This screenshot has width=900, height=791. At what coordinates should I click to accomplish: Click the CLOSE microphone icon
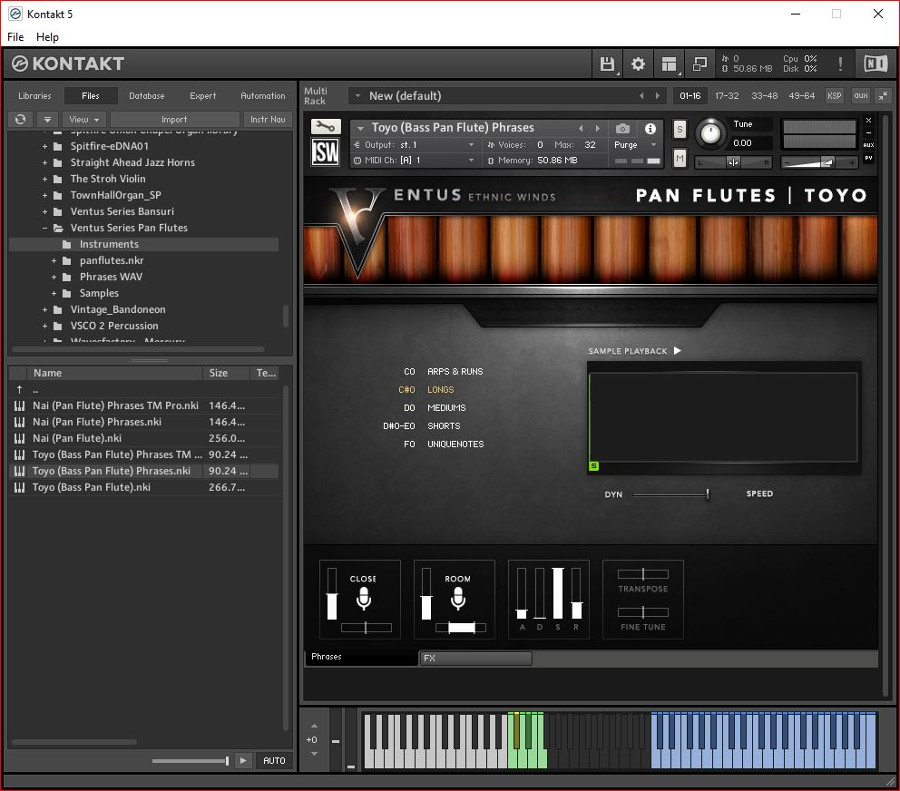click(x=363, y=598)
